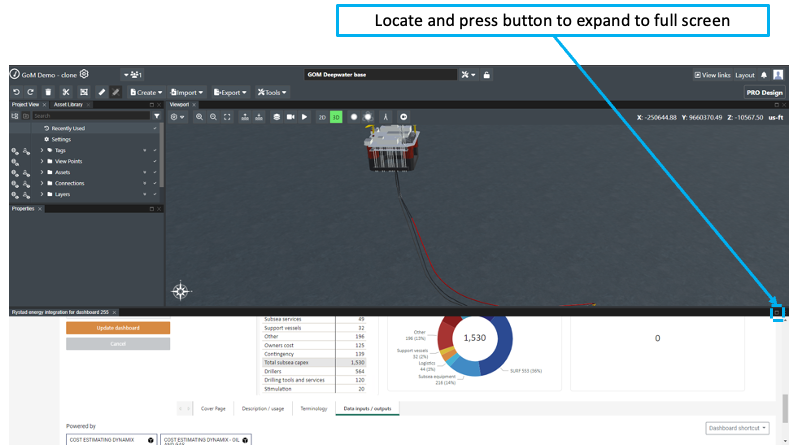Click the GOM Deepwater base name field
This screenshot has height=445, width=794.
tap(380, 74)
